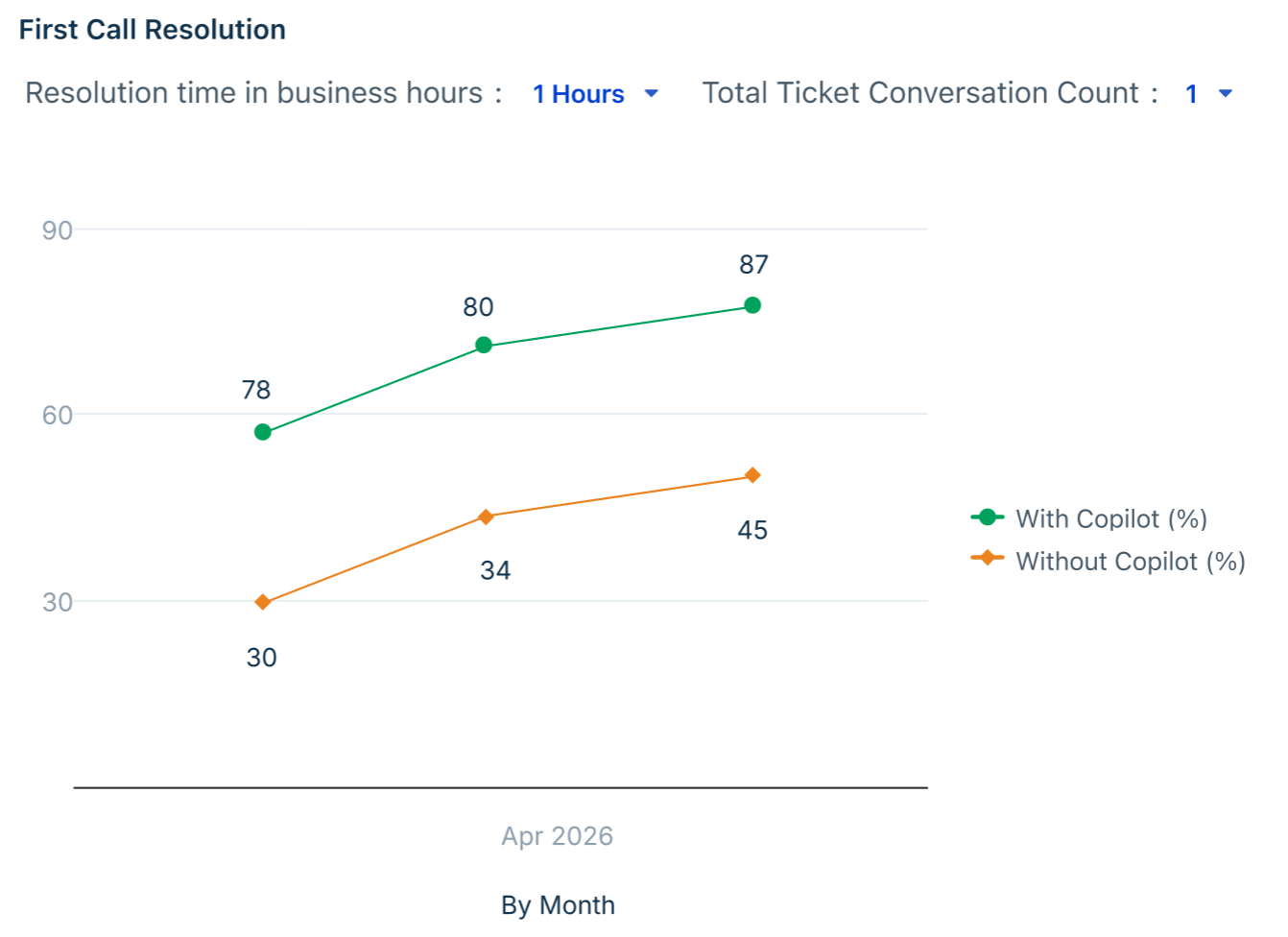Click the First Call Resolution title

[153, 30]
